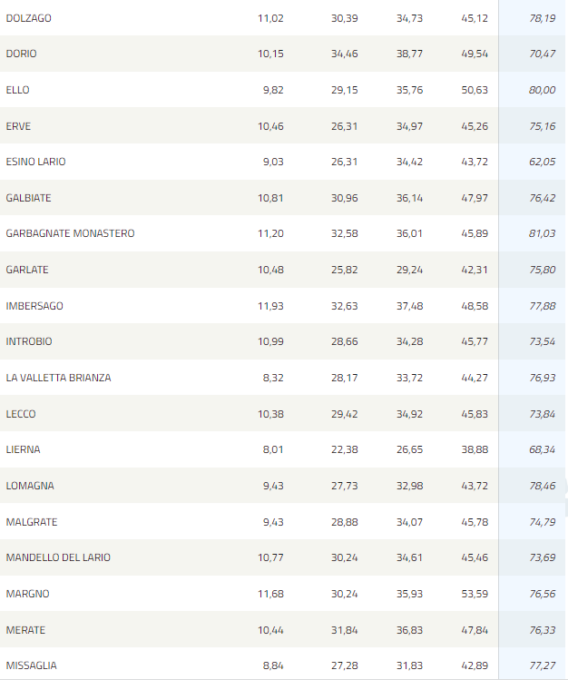Click the ERVE row label
568x680 pixels.
pos(18,126)
